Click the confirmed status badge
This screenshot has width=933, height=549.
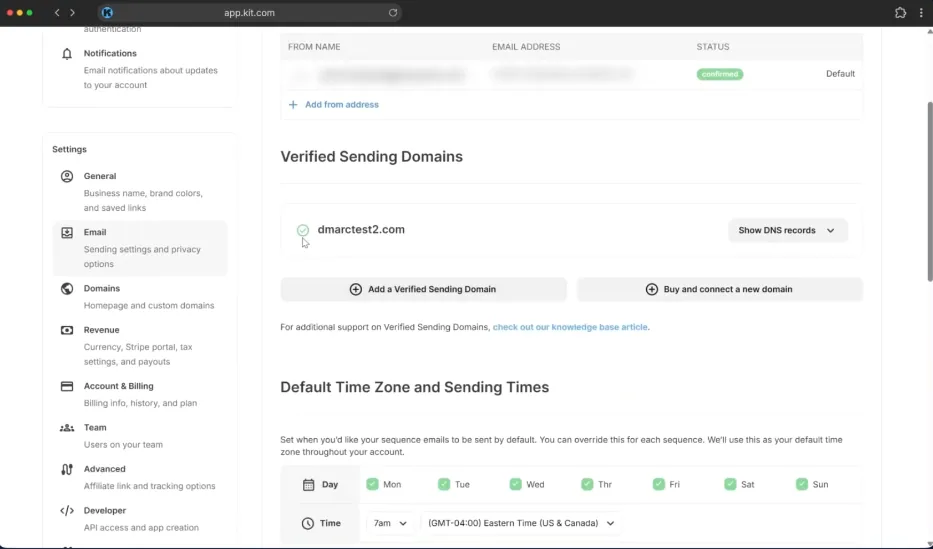coord(719,74)
